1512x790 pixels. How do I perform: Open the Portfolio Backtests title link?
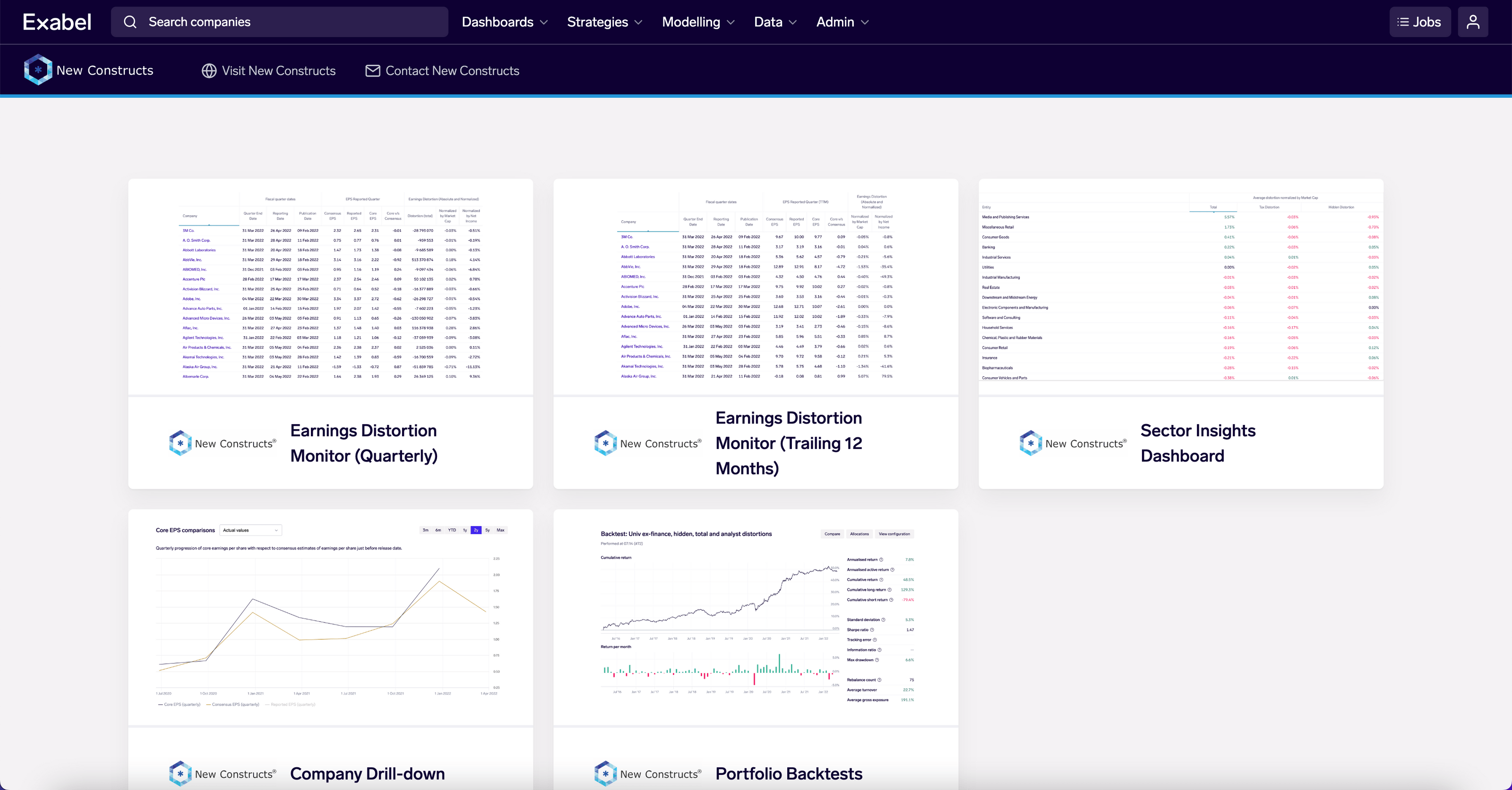pyautogui.click(x=788, y=773)
